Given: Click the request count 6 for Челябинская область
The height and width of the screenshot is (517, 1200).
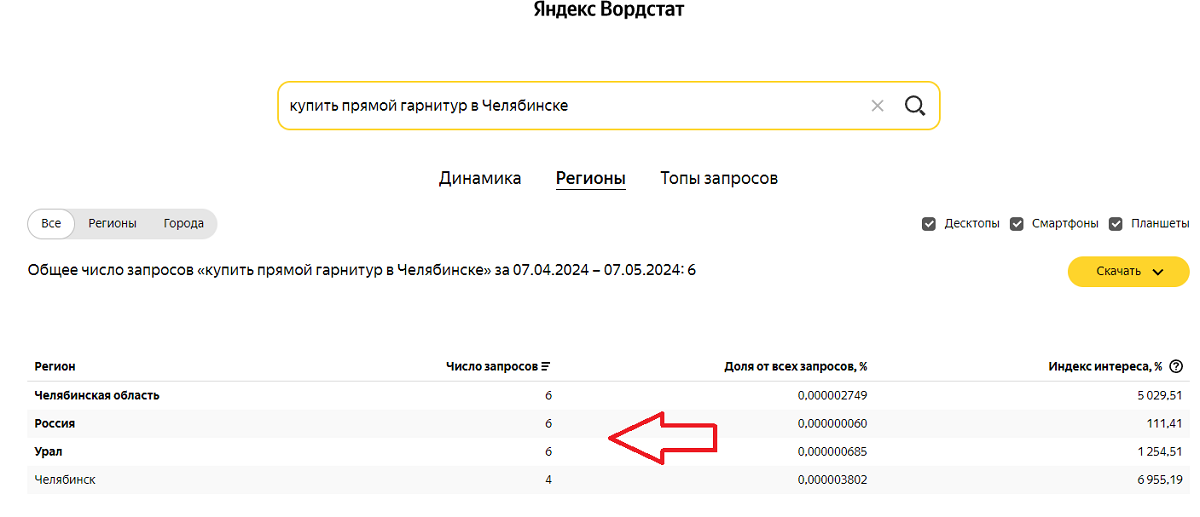Looking at the screenshot, I should (x=548, y=395).
